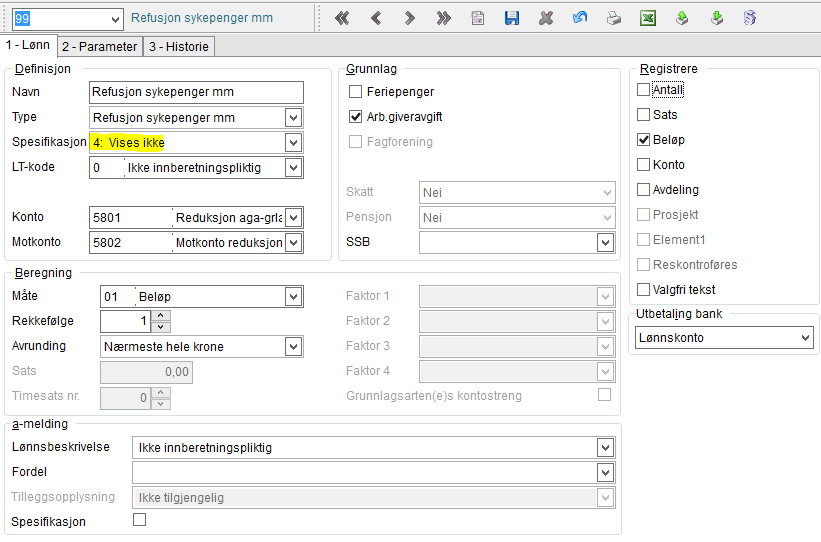Go to first record with double-left arrow

tap(342, 18)
